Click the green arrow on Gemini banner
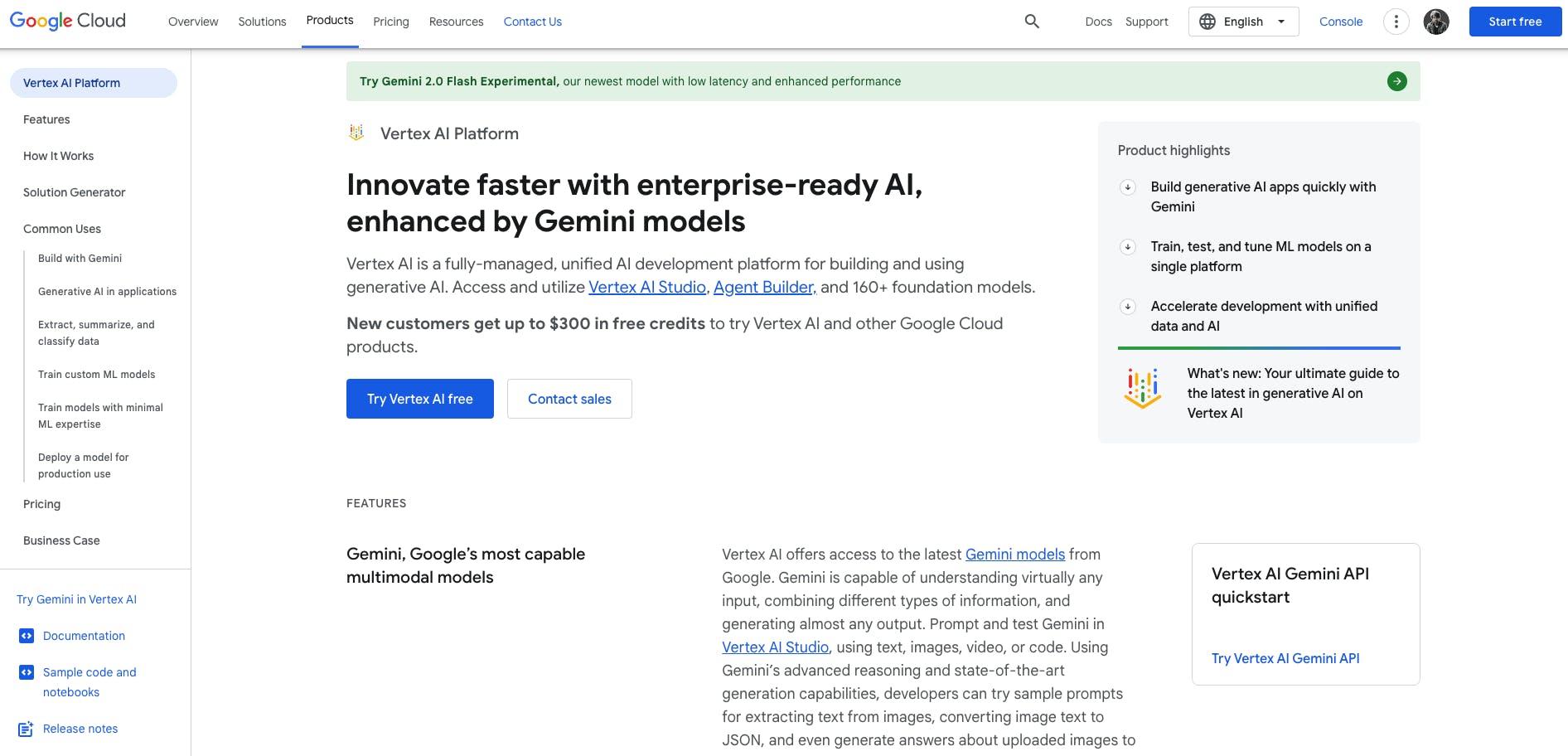This screenshot has height=756, width=1568. point(1397,81)
